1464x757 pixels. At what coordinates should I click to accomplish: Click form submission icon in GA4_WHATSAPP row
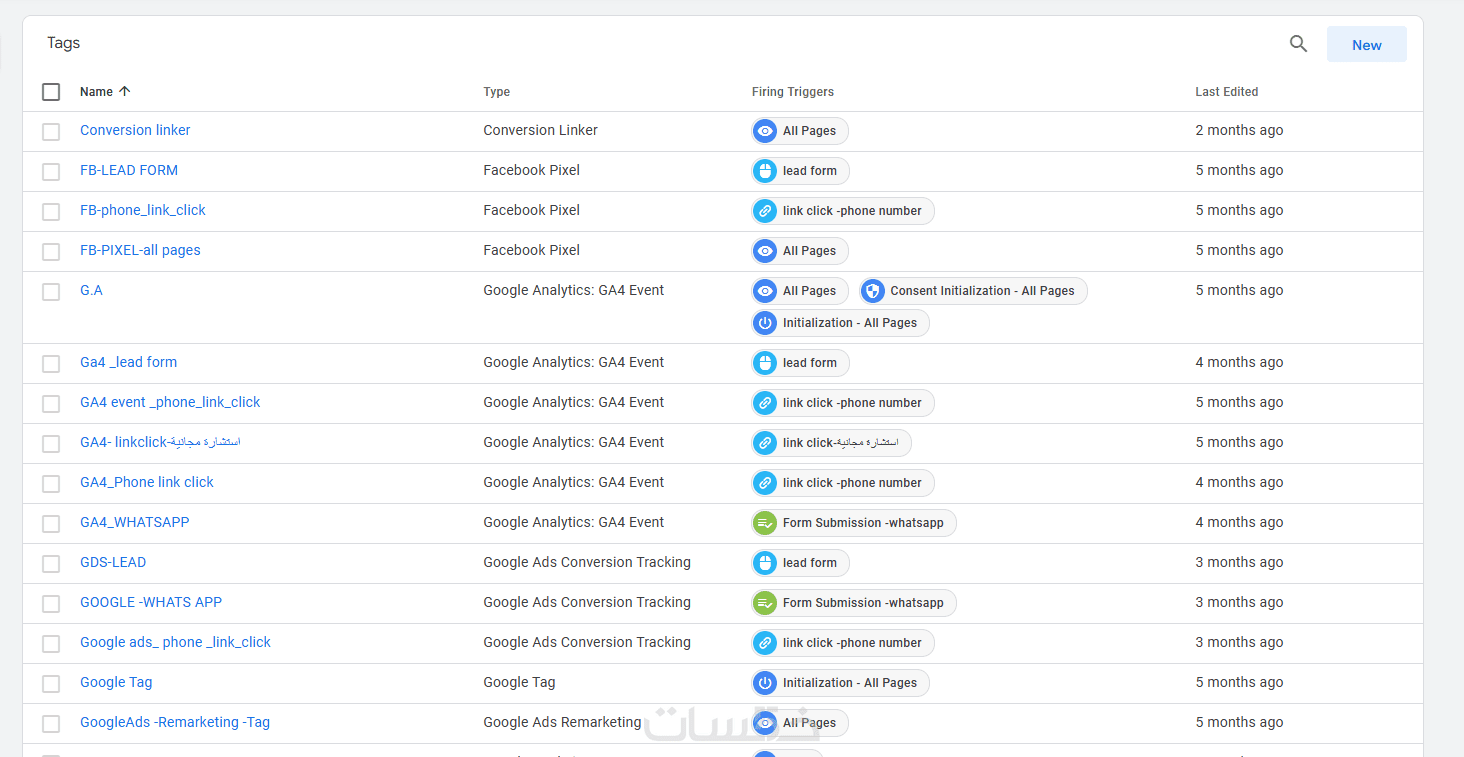pos(765,523)
